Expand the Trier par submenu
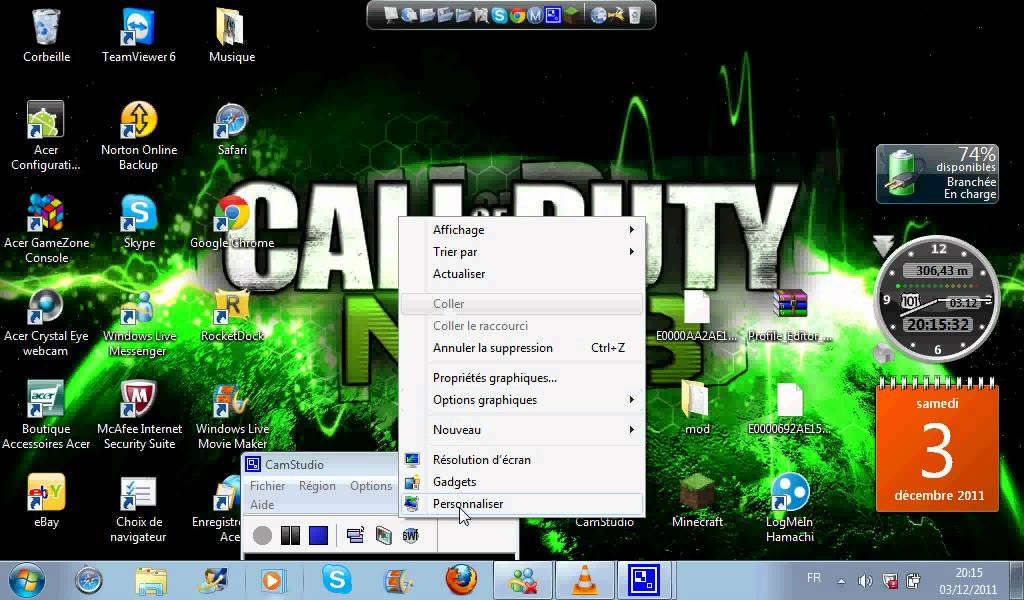 [522, 252]
